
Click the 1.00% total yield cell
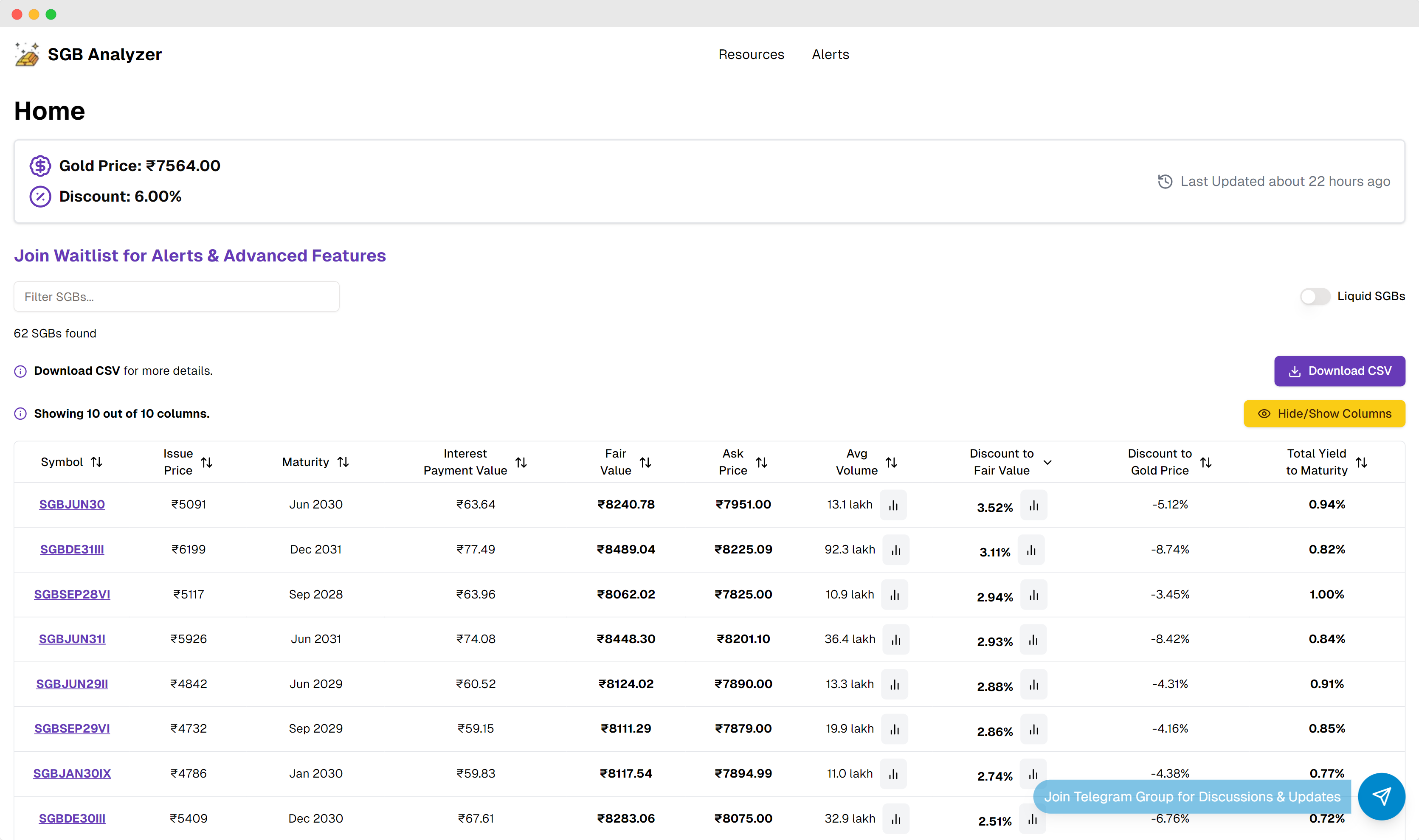click(1326, 594)
